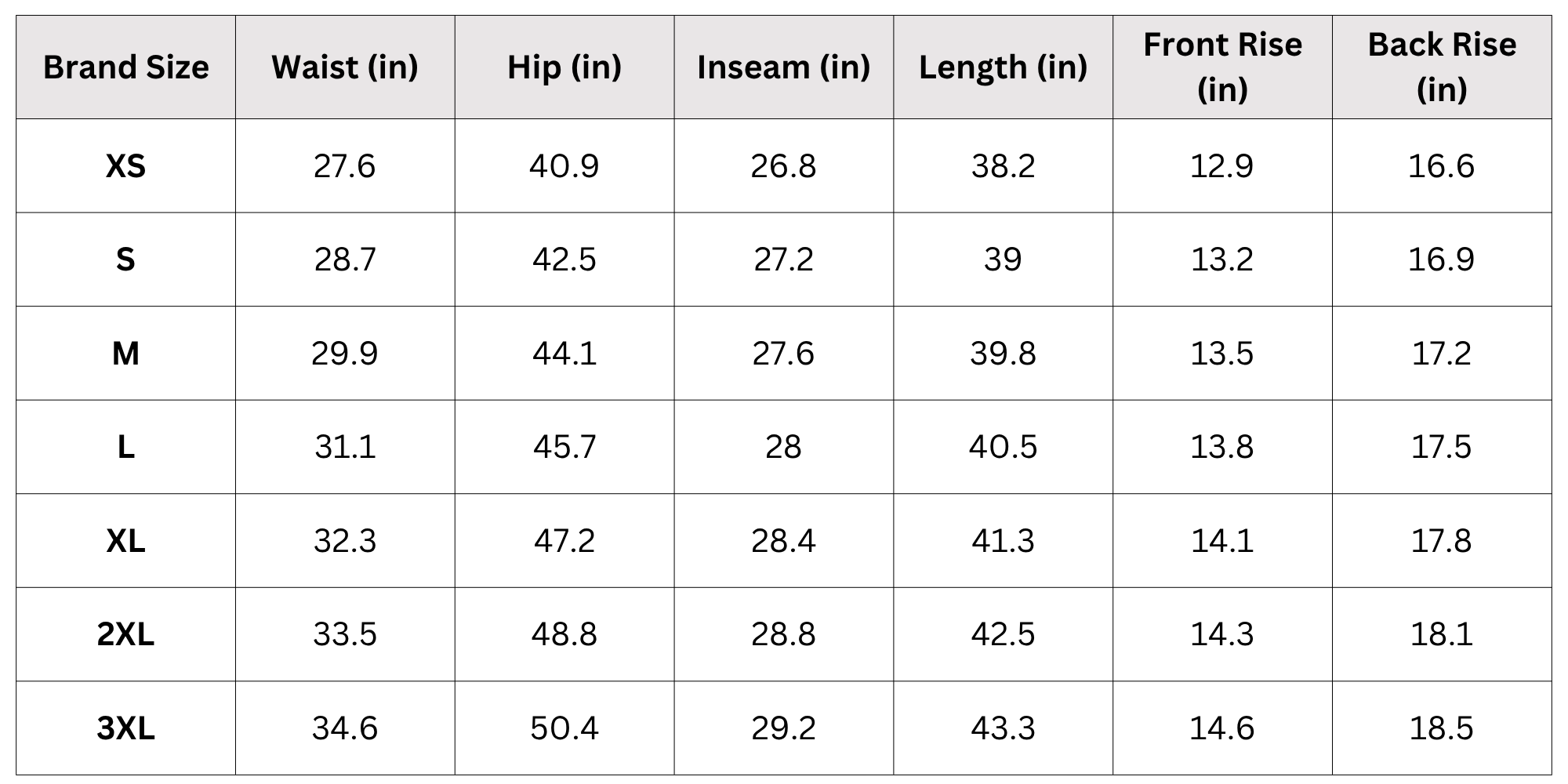Screen dimensions: 1568x784
Task: Click the Length (in) column header
Action: point(1003,67)
